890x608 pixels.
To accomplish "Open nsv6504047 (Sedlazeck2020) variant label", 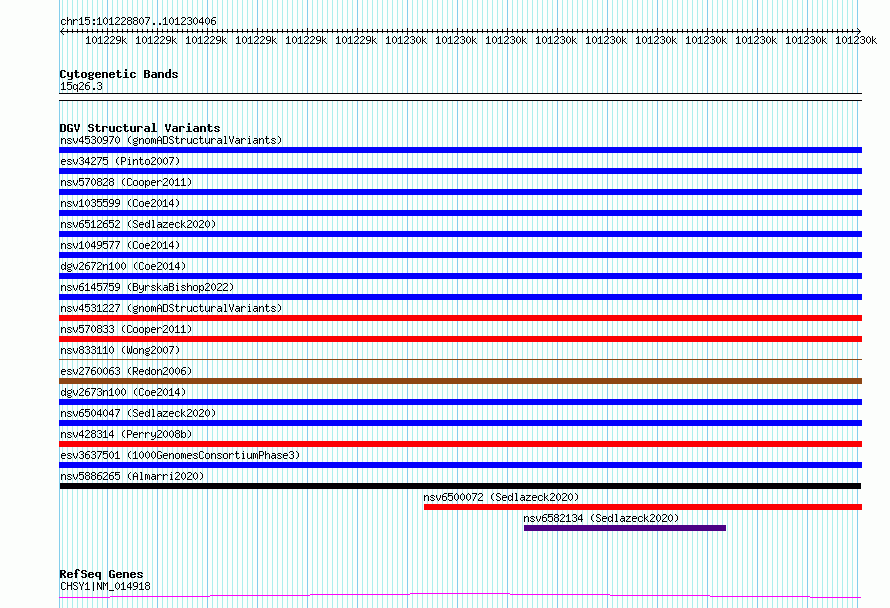I will click(138, 413).
